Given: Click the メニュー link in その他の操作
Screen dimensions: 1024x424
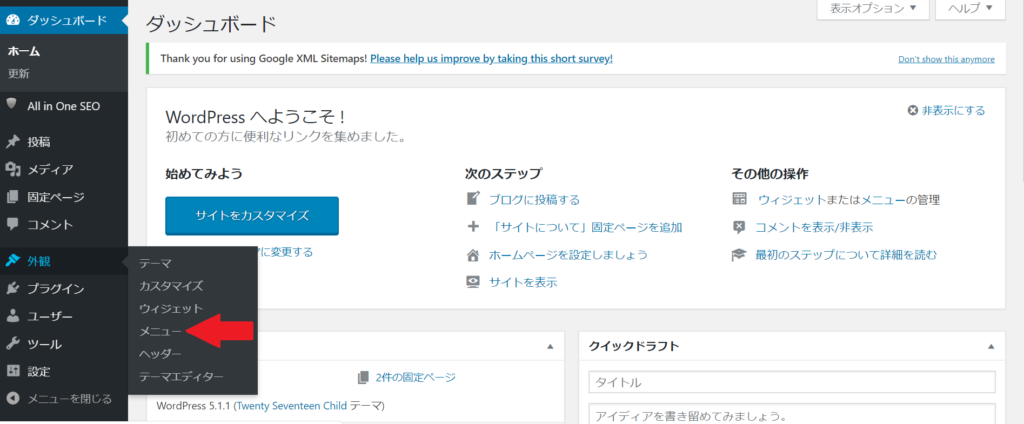Looking at the screenshot, I should (x=883, y=199).
